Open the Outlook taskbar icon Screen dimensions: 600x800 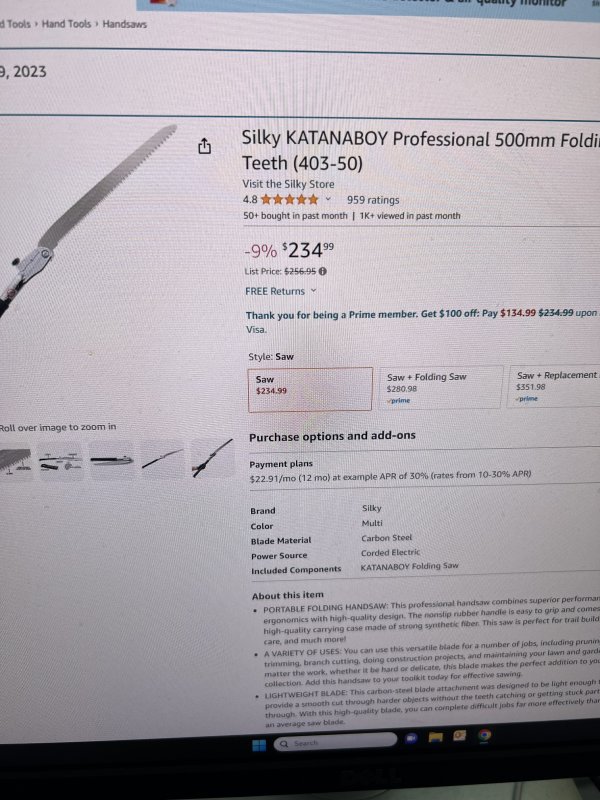coord(460,736)
